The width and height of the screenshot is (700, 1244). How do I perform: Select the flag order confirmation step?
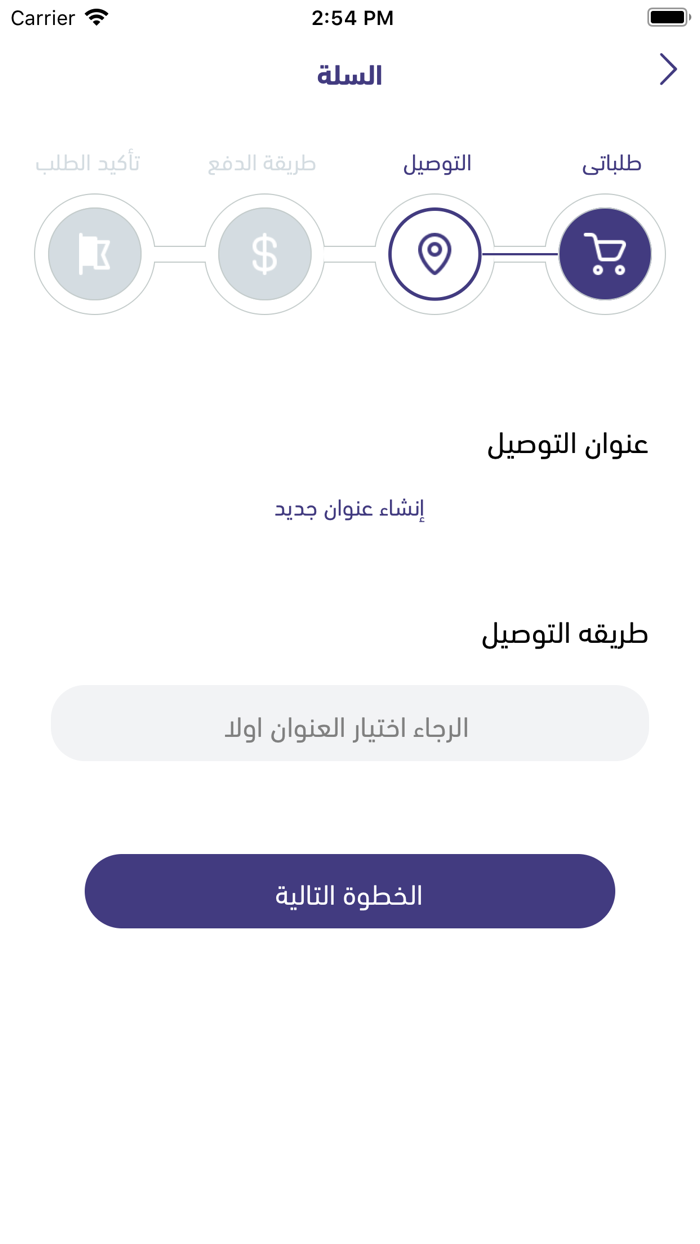coord(95,254)
